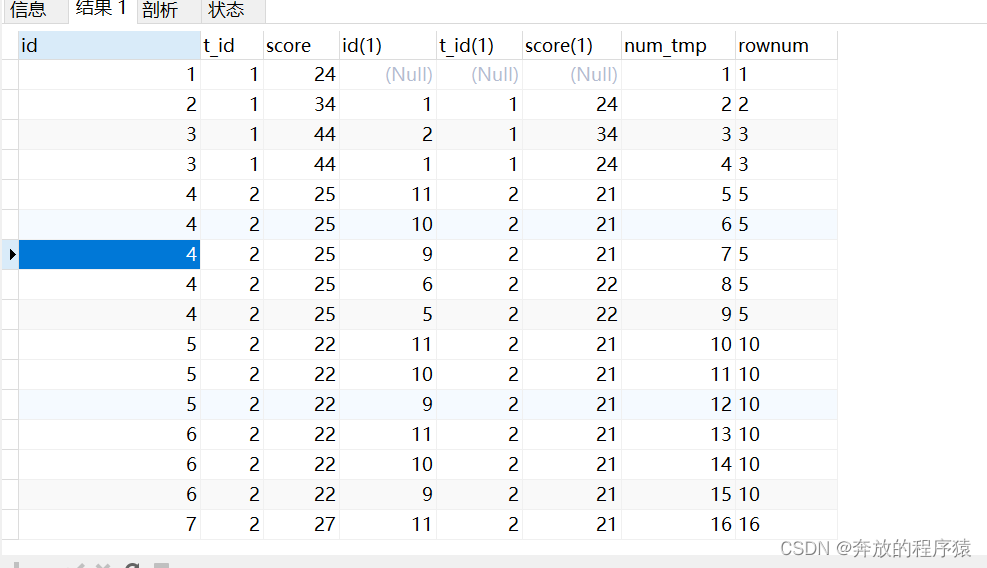
Task: Select the t_id column header
Action: click(x=231, y=45)
